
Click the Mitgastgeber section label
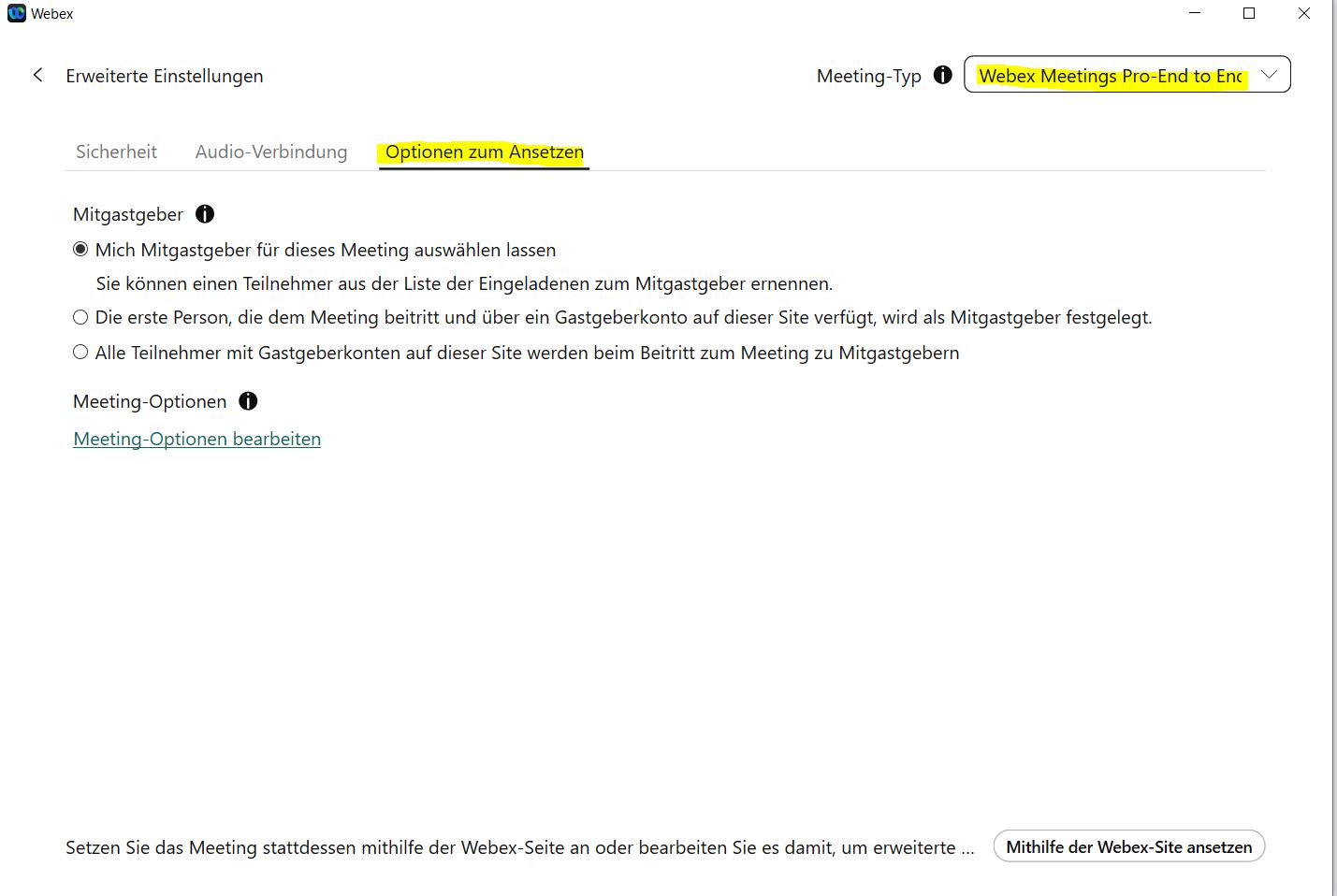(128, 214)
